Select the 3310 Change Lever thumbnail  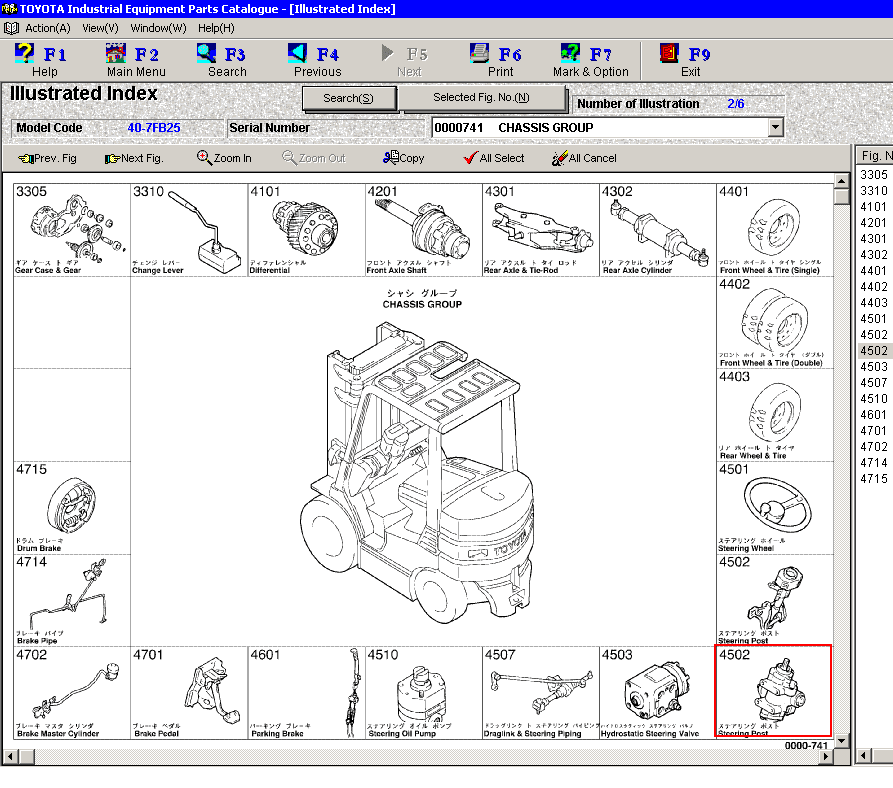click(189, 230)
